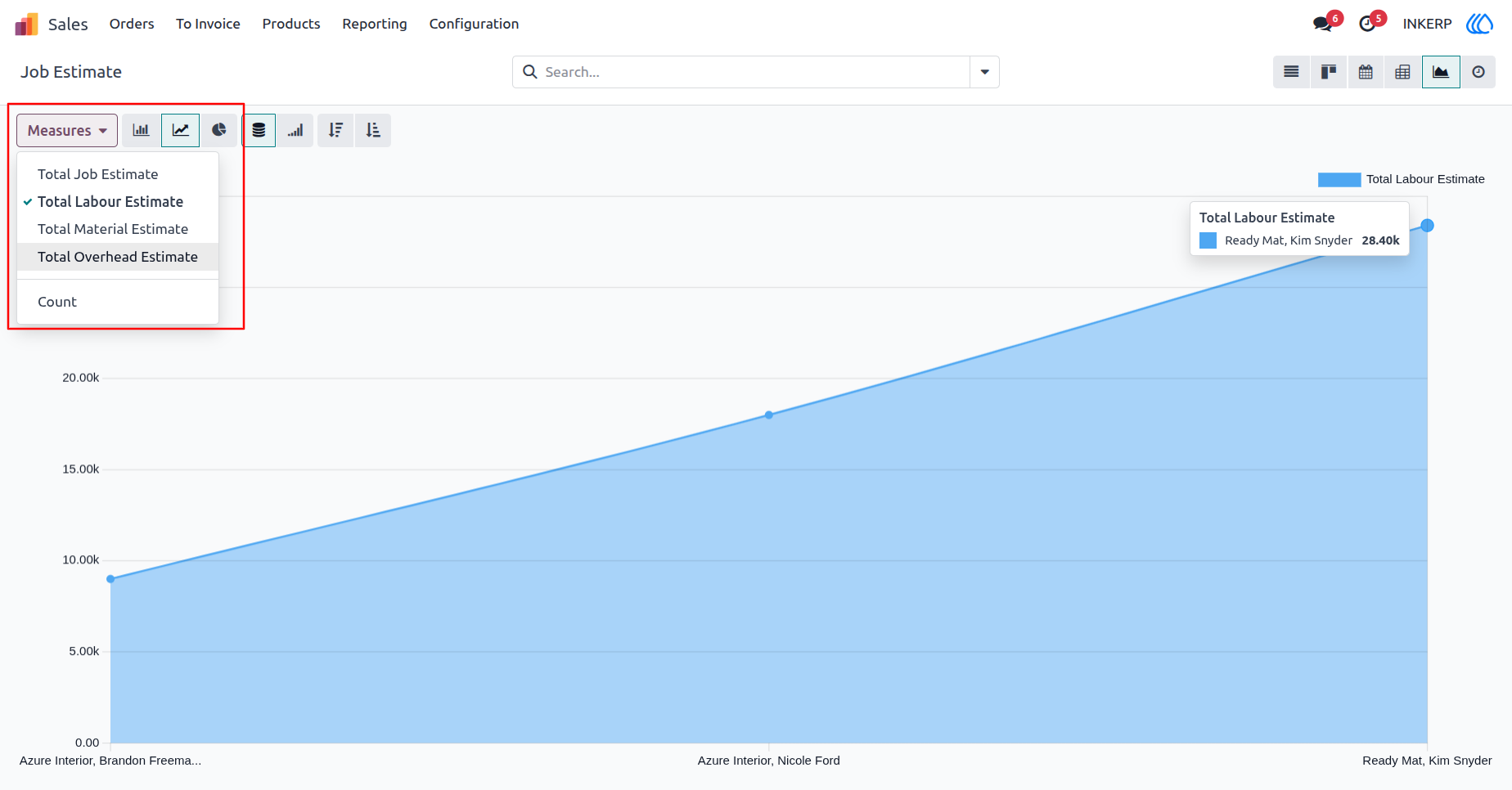Expand the search options dropdown arrow
This screenshot has height=790, width=1512.
[x=984, y=72]
